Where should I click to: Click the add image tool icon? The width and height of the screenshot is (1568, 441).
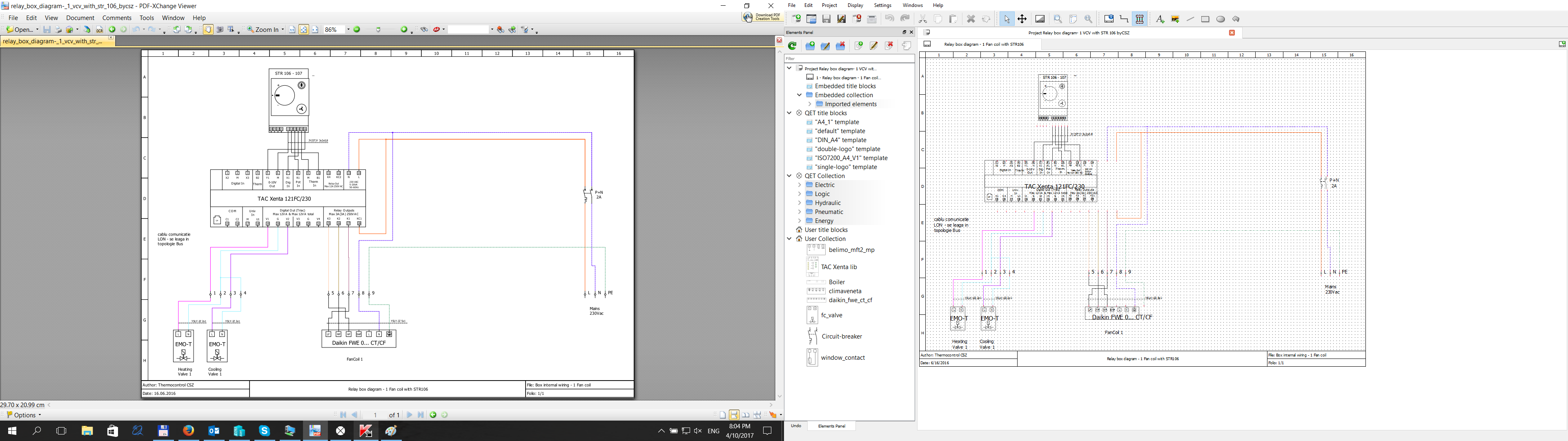click(x=1176, y=19)
